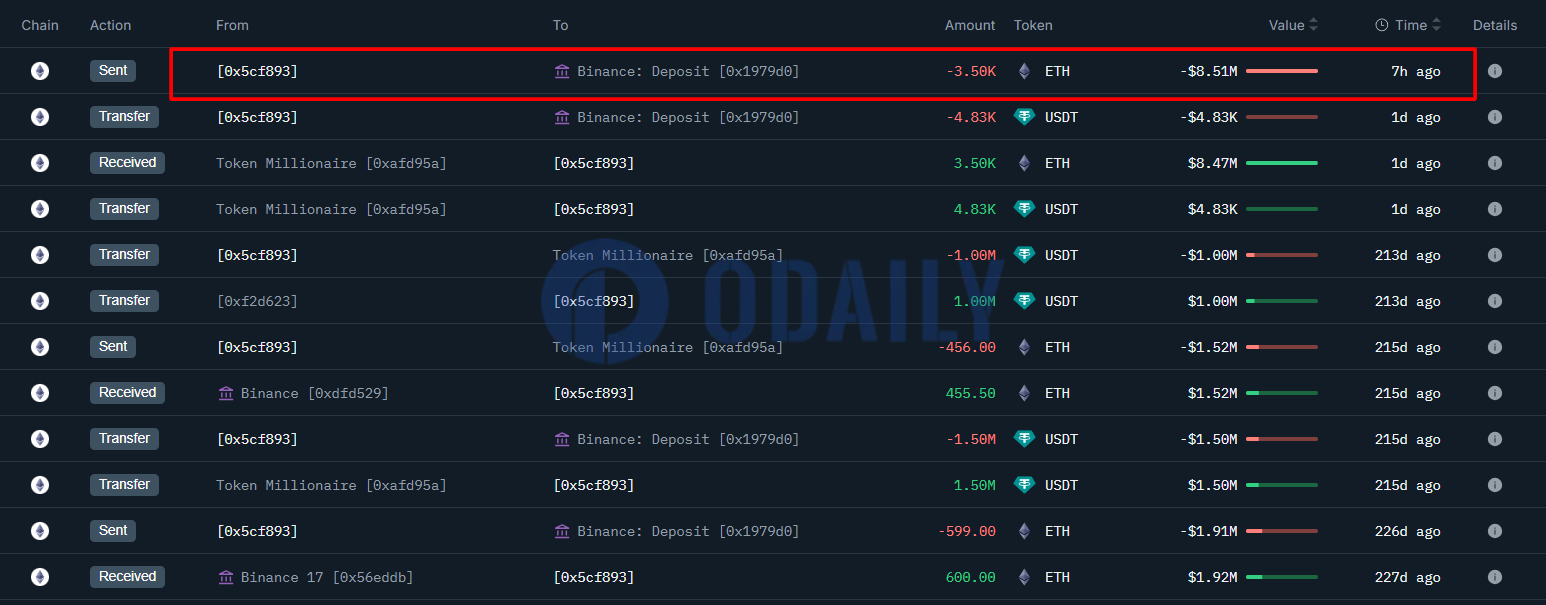Click the Amount column header

(x=970, y=25)
